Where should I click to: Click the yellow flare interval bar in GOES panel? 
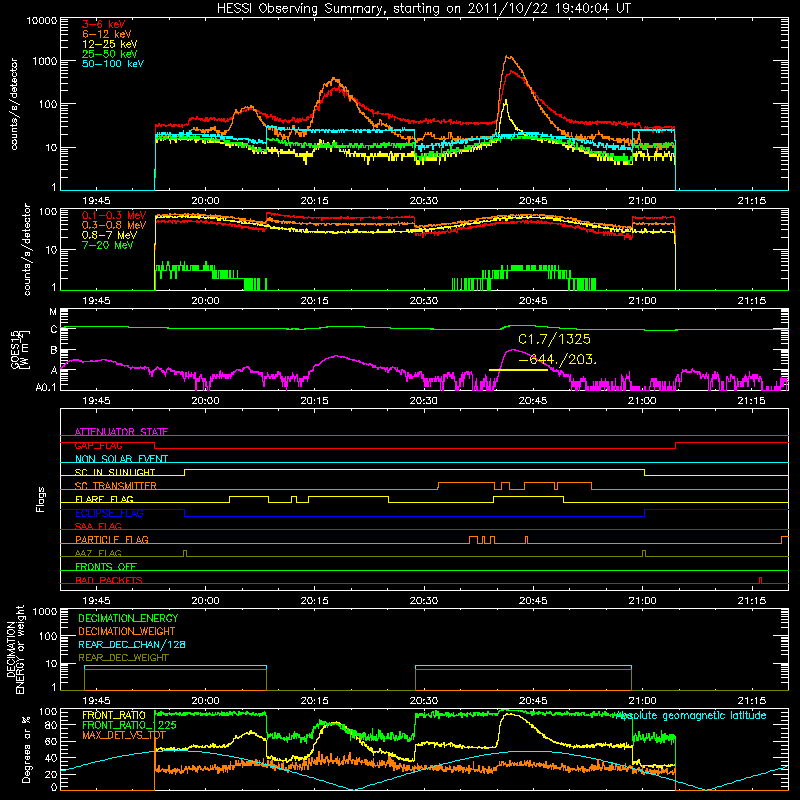click(518, 370)
